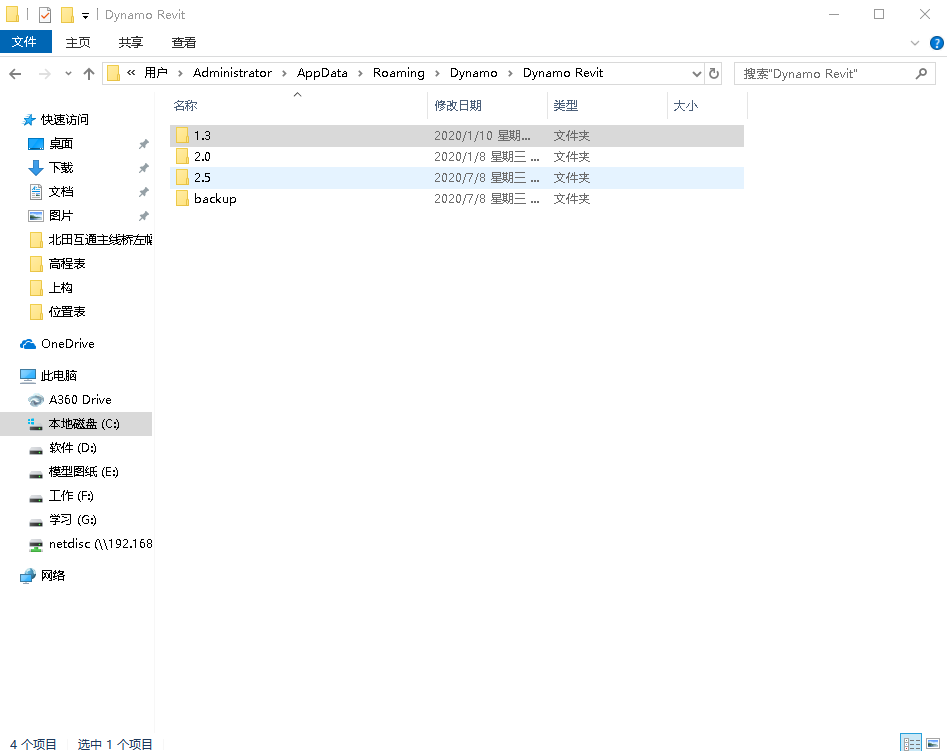
Task: Open 学习 (G:) drive
Action: [72, 520]
